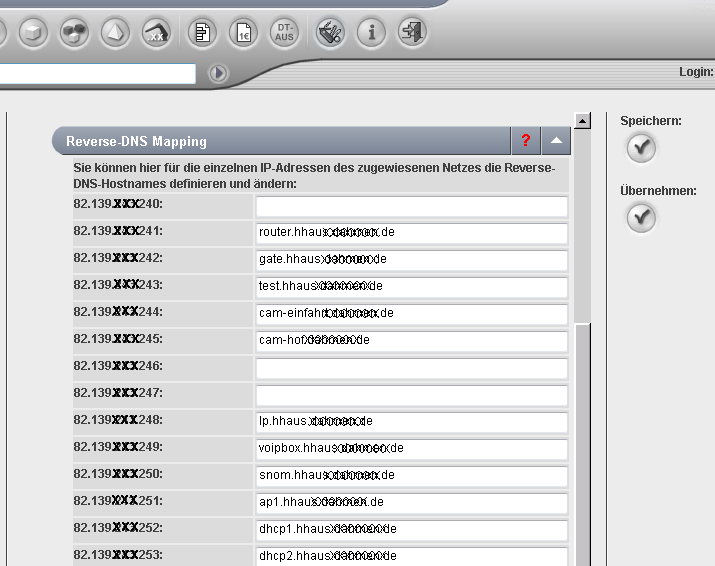Click the scrollbar up arrow
Image resolution: width=715 pixels, height=566 pixels.
582,120
